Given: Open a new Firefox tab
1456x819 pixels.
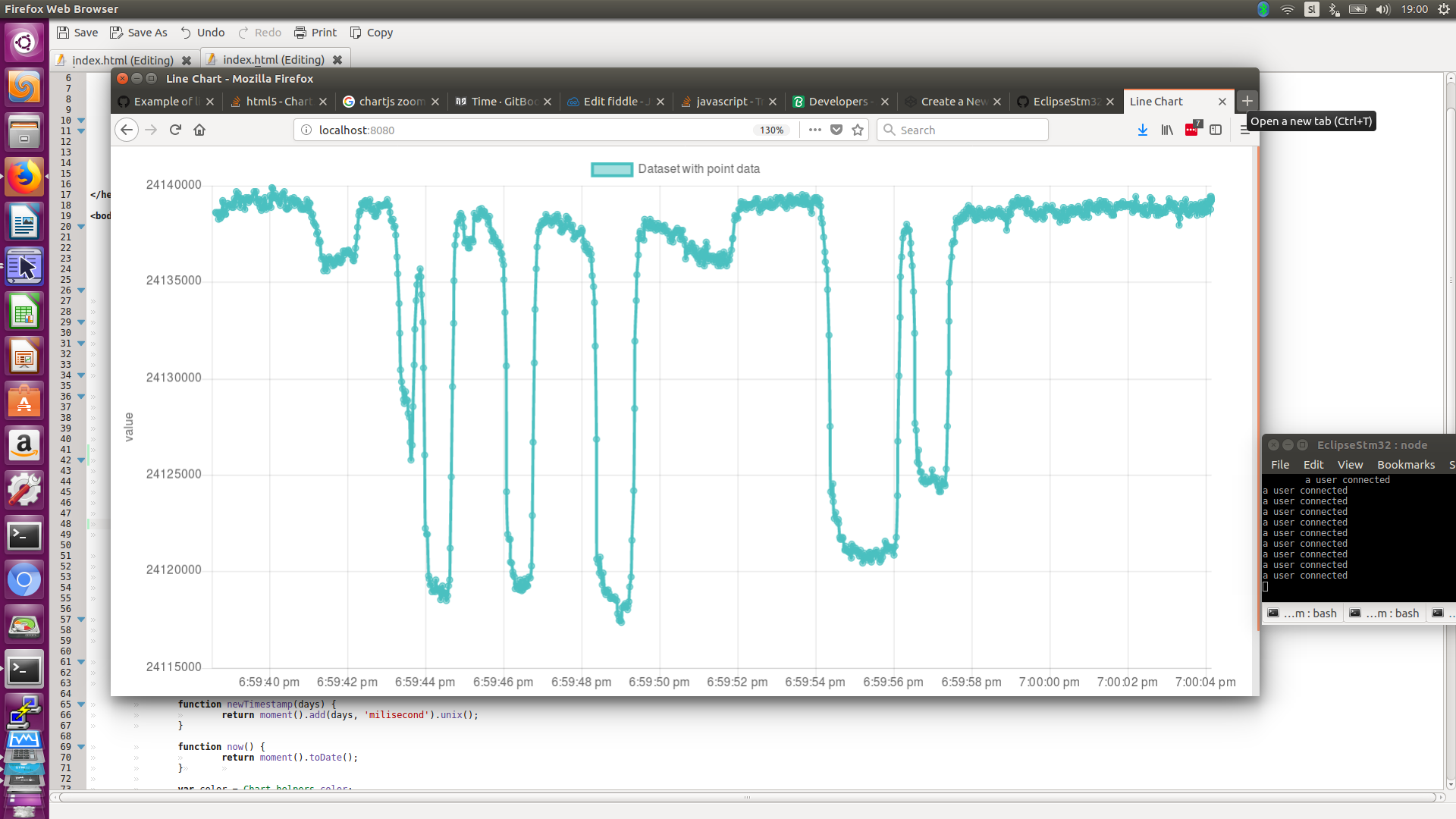Looking at the screenshot, I should click(1247, 101).
